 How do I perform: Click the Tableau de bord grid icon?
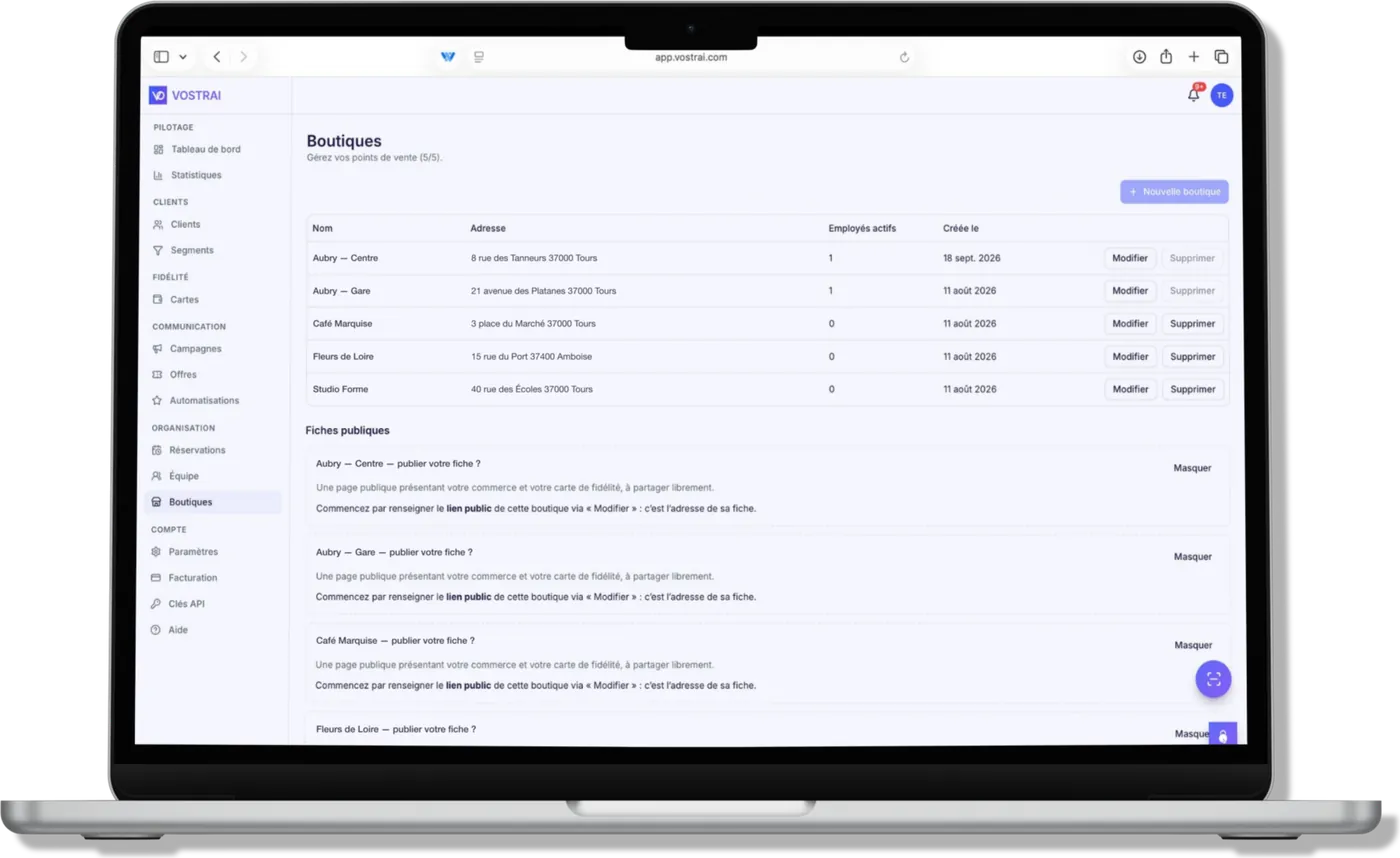(x=158, y=149)
